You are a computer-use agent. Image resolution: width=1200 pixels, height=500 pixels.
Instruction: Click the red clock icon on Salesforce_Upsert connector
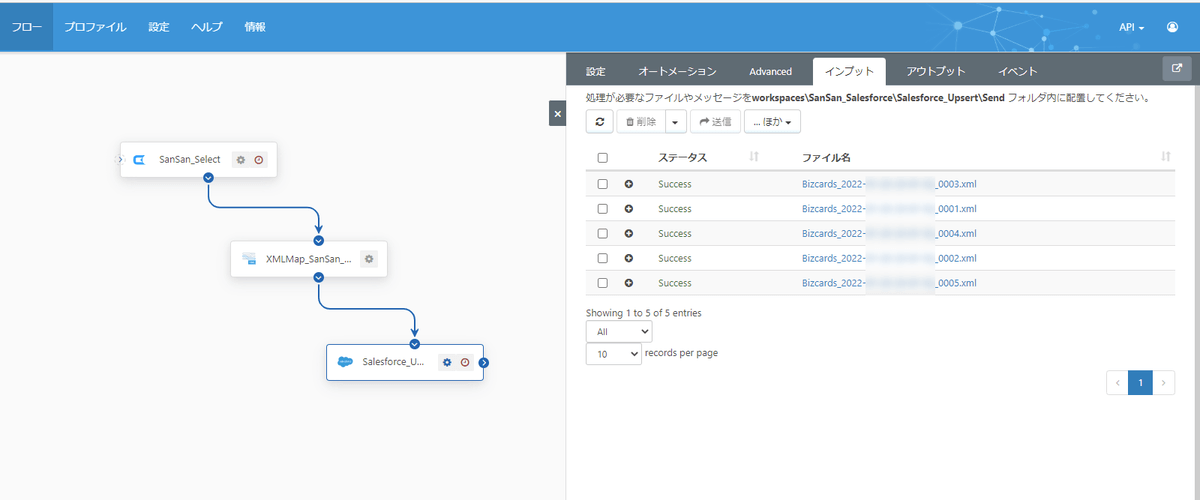(x=465, y=362)
